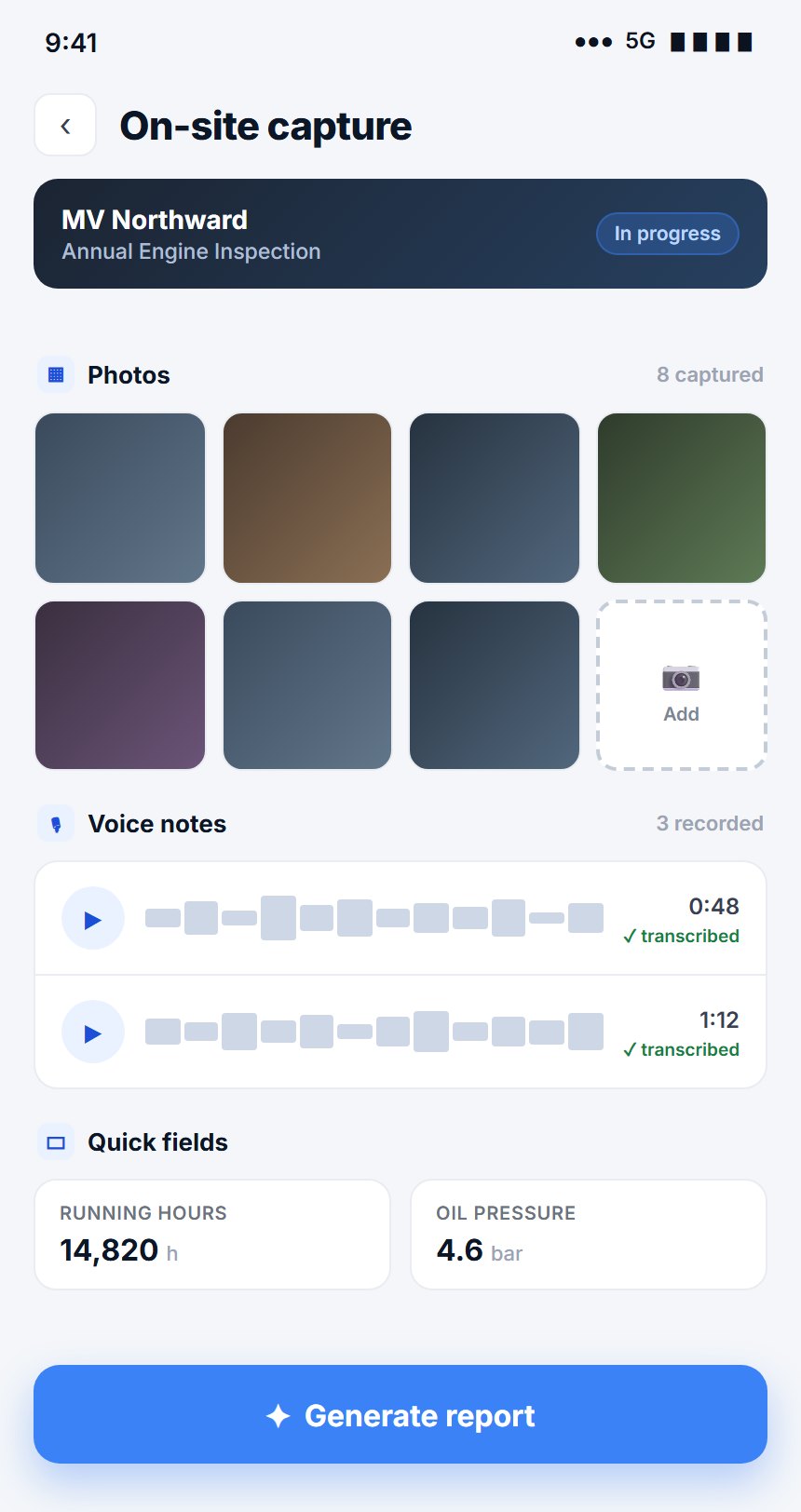Click transcribed status of 0:48 note
The width and height of the screenshot is (801, 1512).
point(681,936)
